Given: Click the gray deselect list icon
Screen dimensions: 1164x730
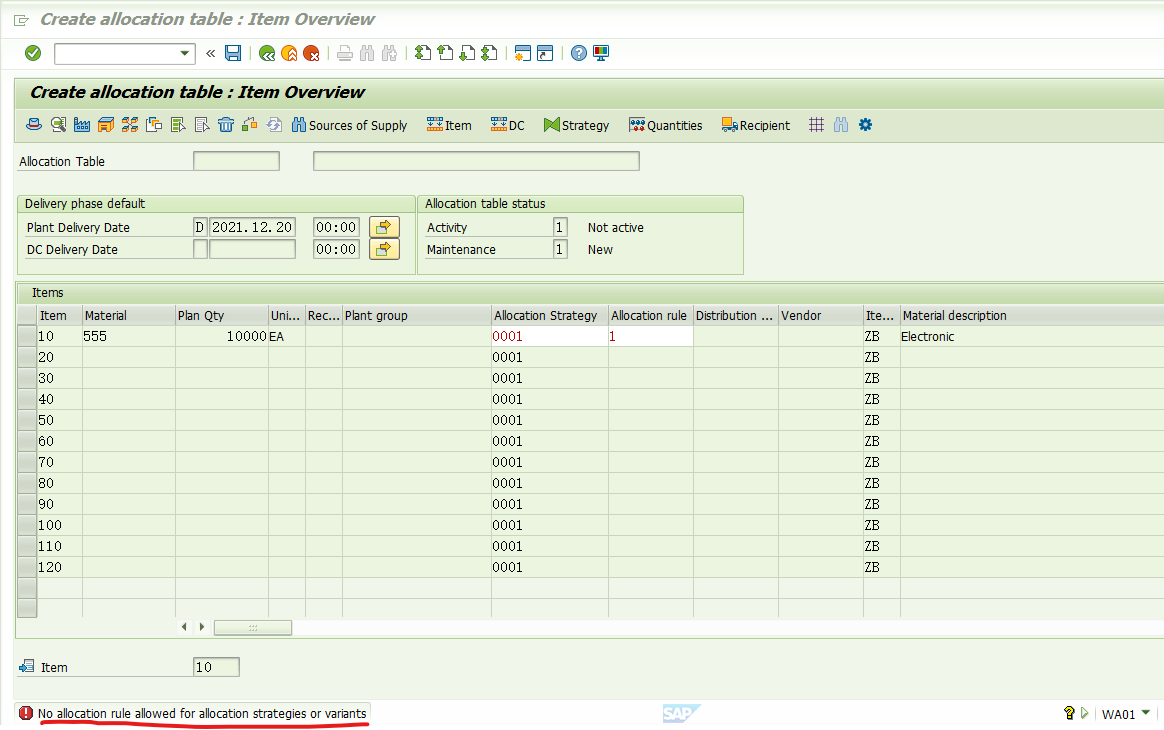Looking at the screenshot, I should click(202, 125).
